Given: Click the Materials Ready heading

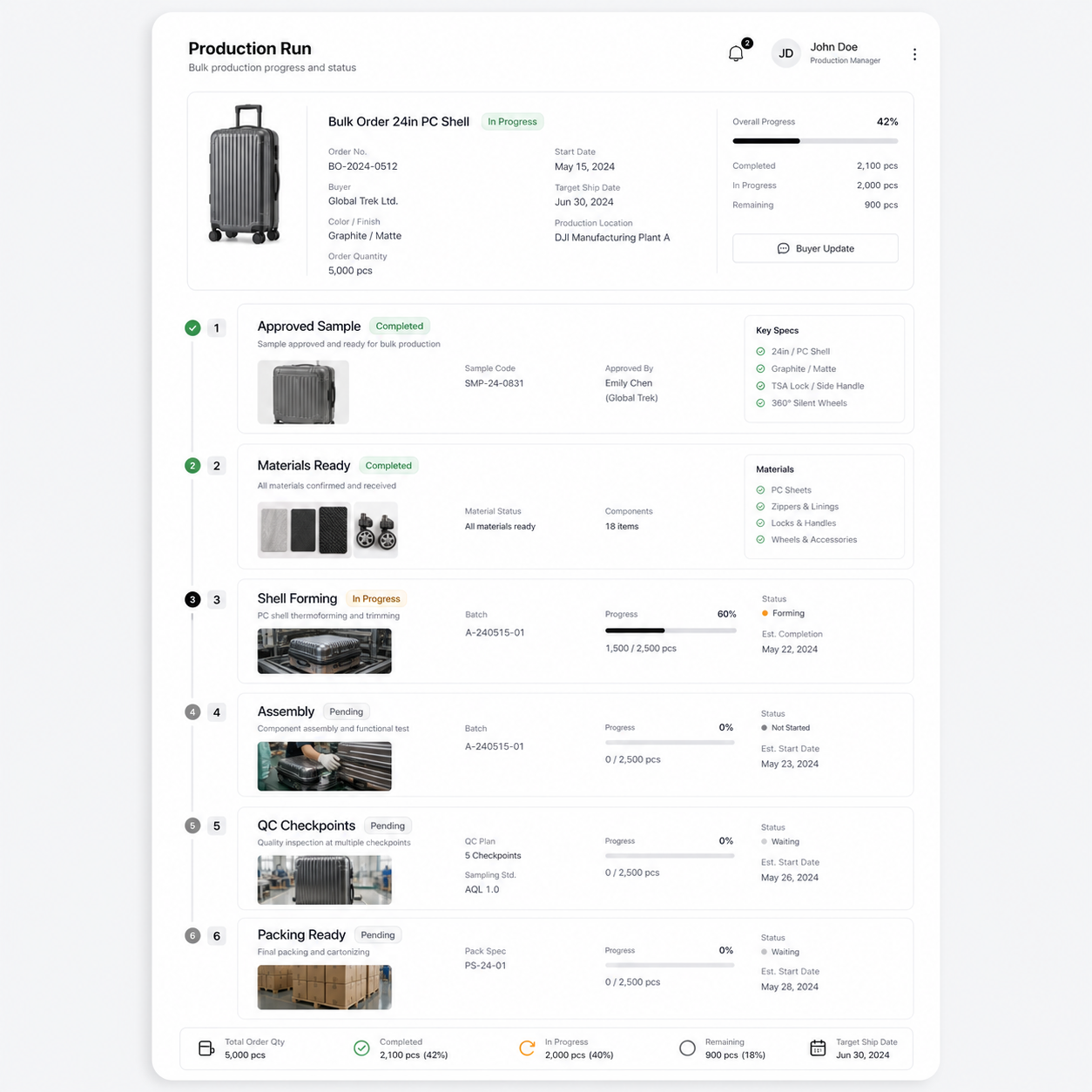Looking at the screenshot, I should pos(304,466).
